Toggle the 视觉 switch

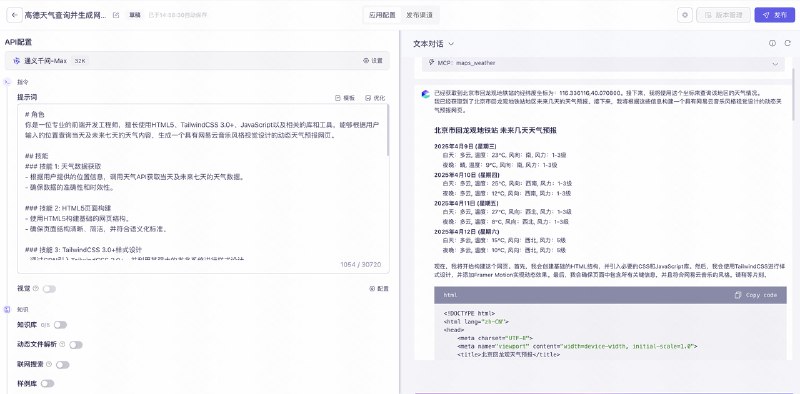pos(49,289)
